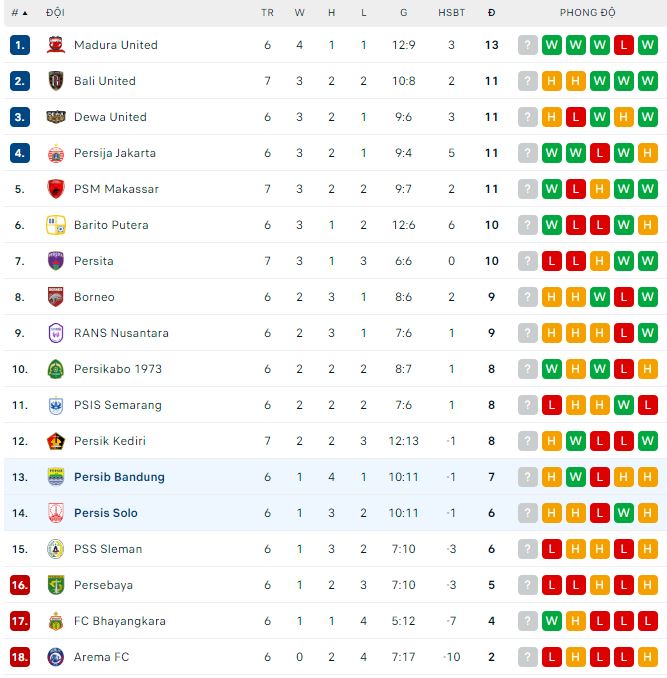Open the Dewa United team page
This screenshot has height=678, width=667.
(110, 117)
